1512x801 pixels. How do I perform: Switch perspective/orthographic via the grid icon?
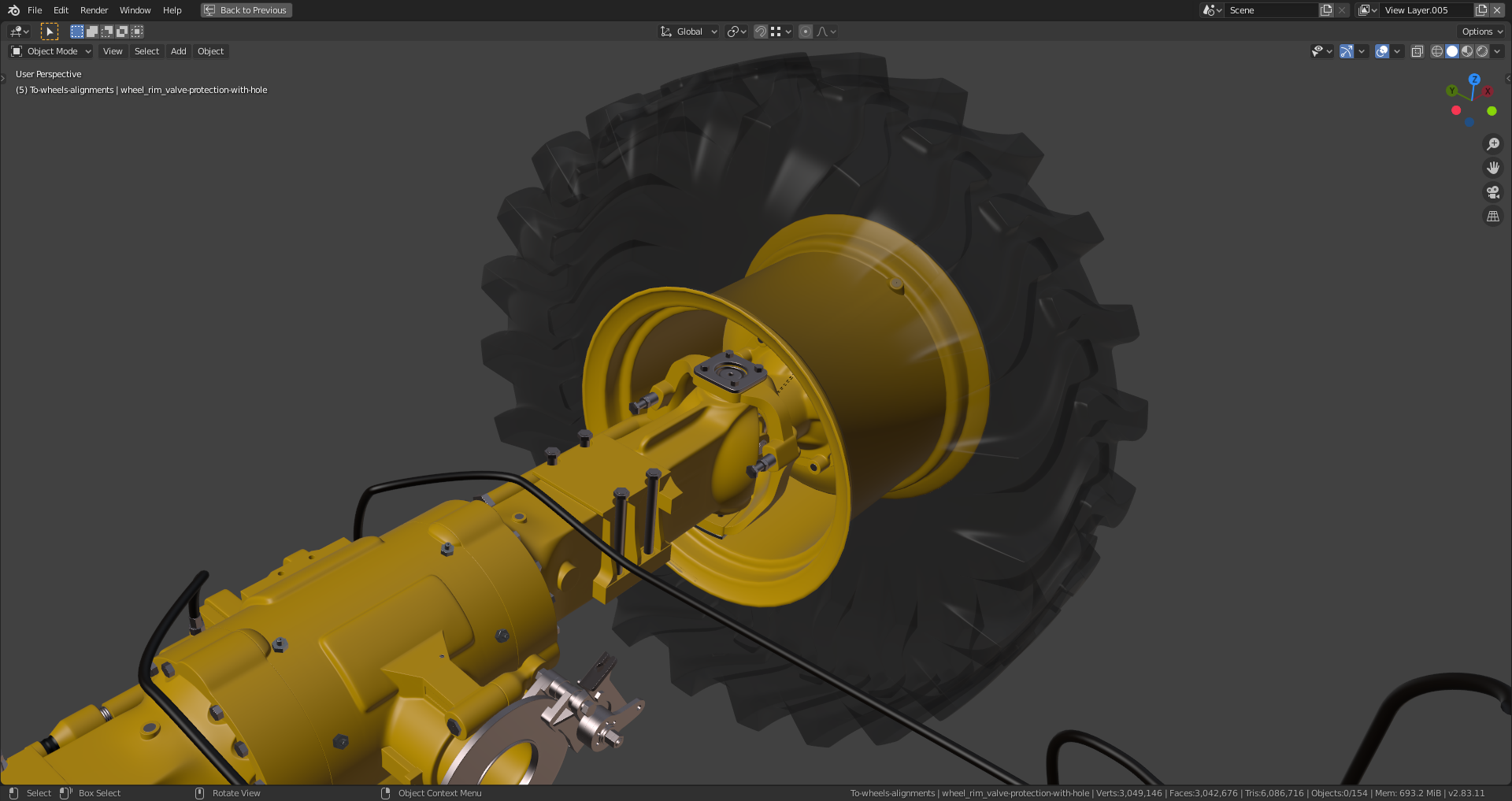(1492, 216)
